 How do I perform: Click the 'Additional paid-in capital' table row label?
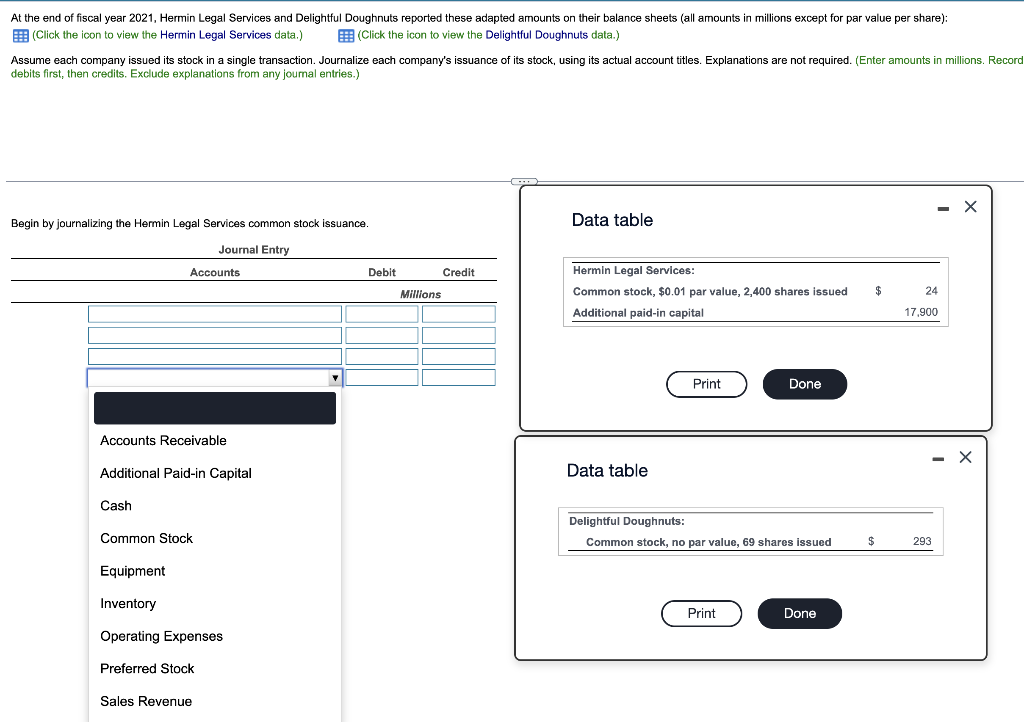click(x=638, y=313)
